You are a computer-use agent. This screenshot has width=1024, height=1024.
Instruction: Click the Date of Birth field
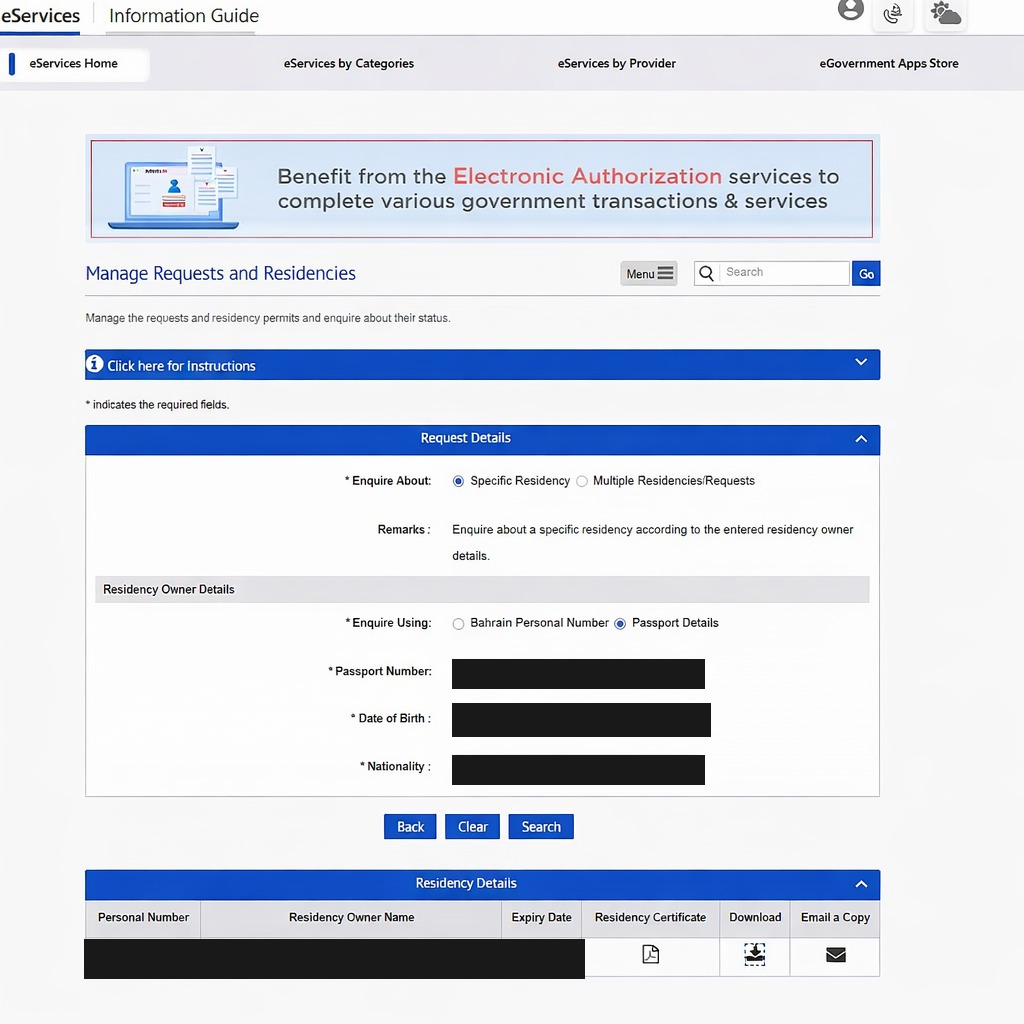tap(581, 720)
